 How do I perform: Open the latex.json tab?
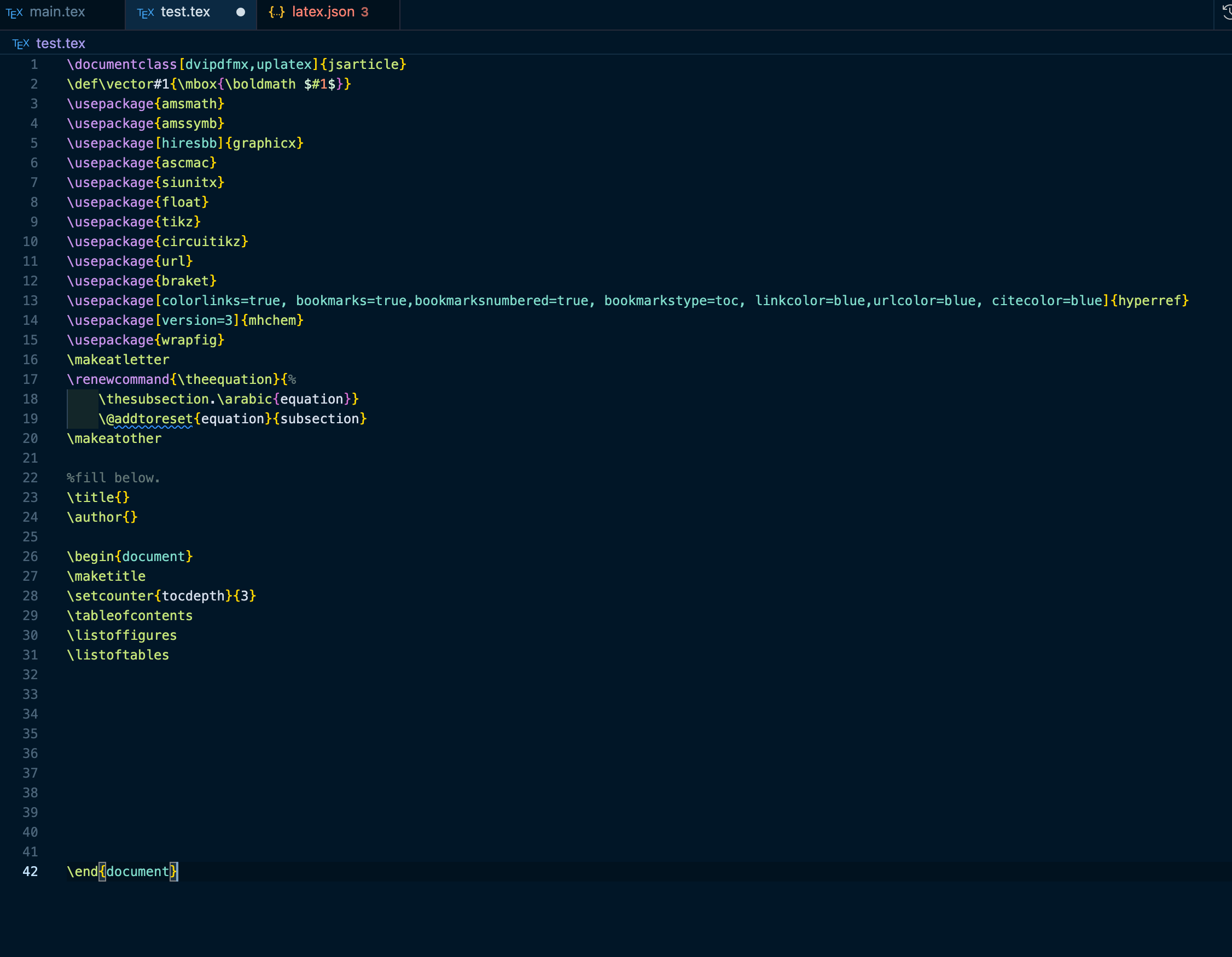pos(323,12)
